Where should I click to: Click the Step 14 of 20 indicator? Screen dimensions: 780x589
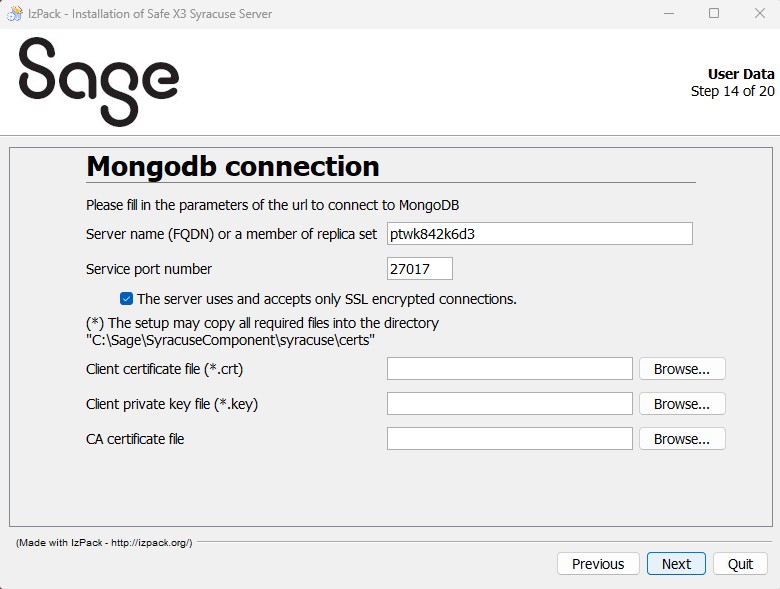coord(732,91)
